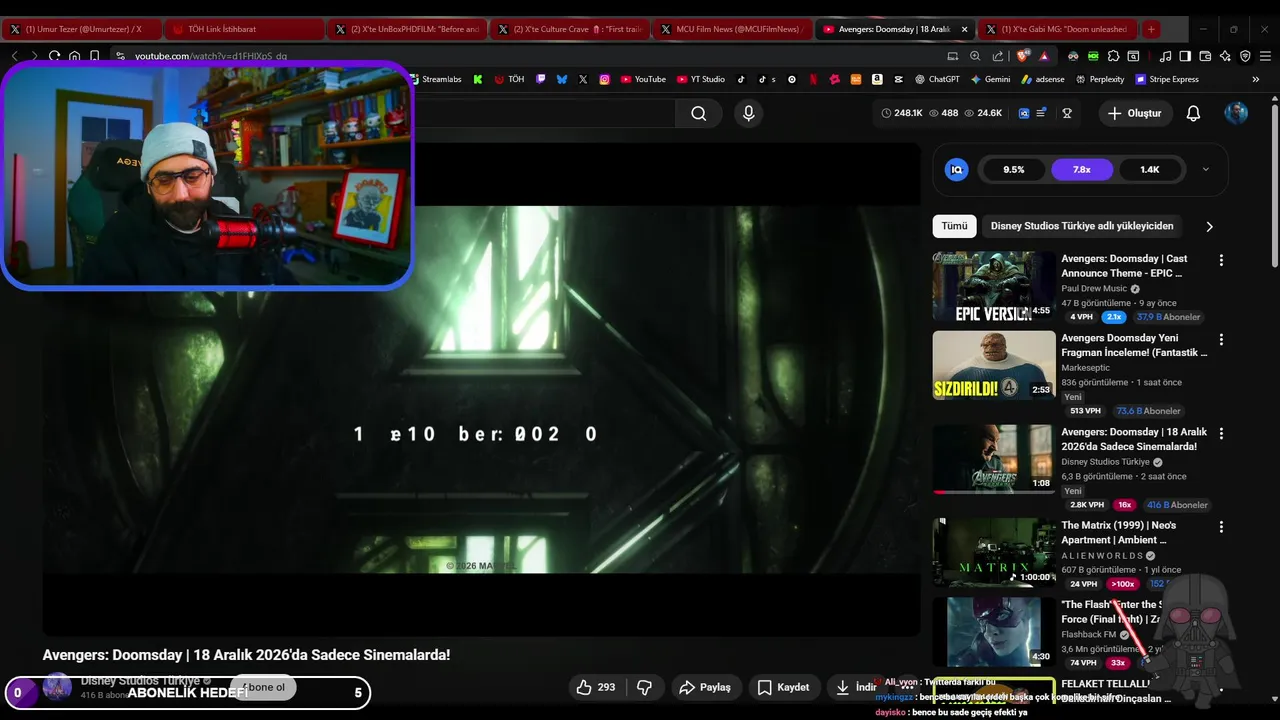Close the Avengers: Doomsday browser tab
This screenshot has height=720, width=1280.
click(x=964, y=29)
